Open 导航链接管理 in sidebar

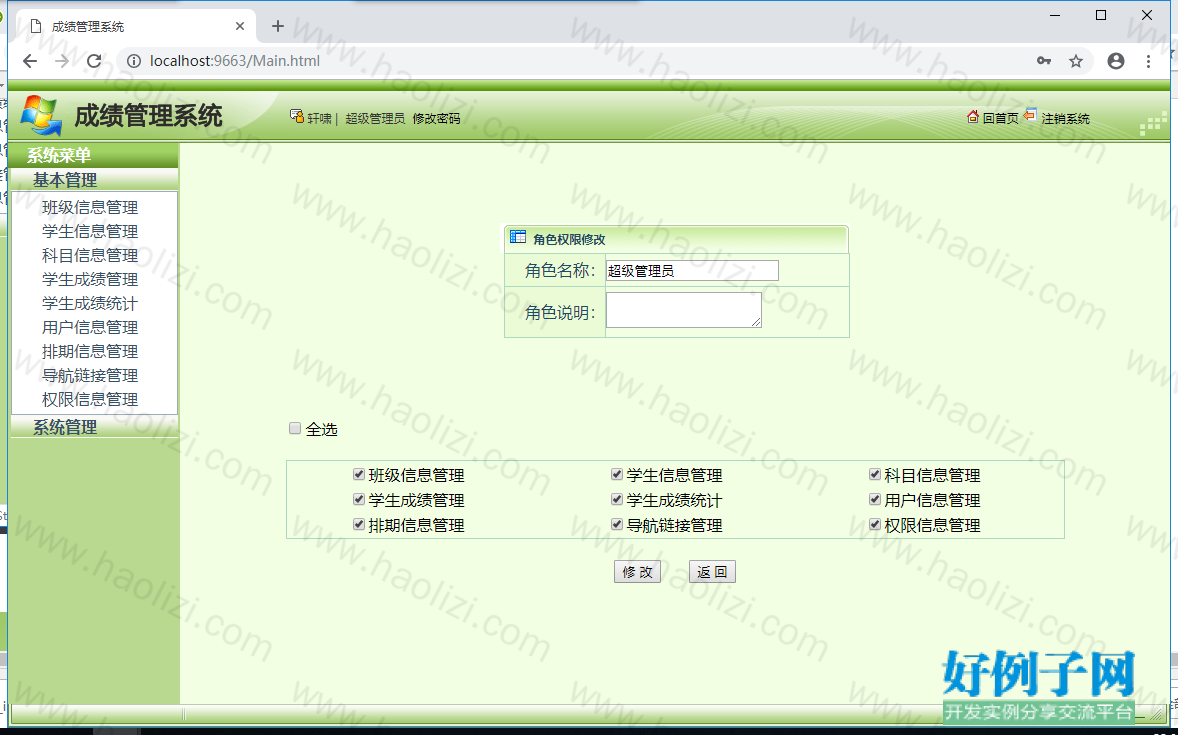pos(90,376)
